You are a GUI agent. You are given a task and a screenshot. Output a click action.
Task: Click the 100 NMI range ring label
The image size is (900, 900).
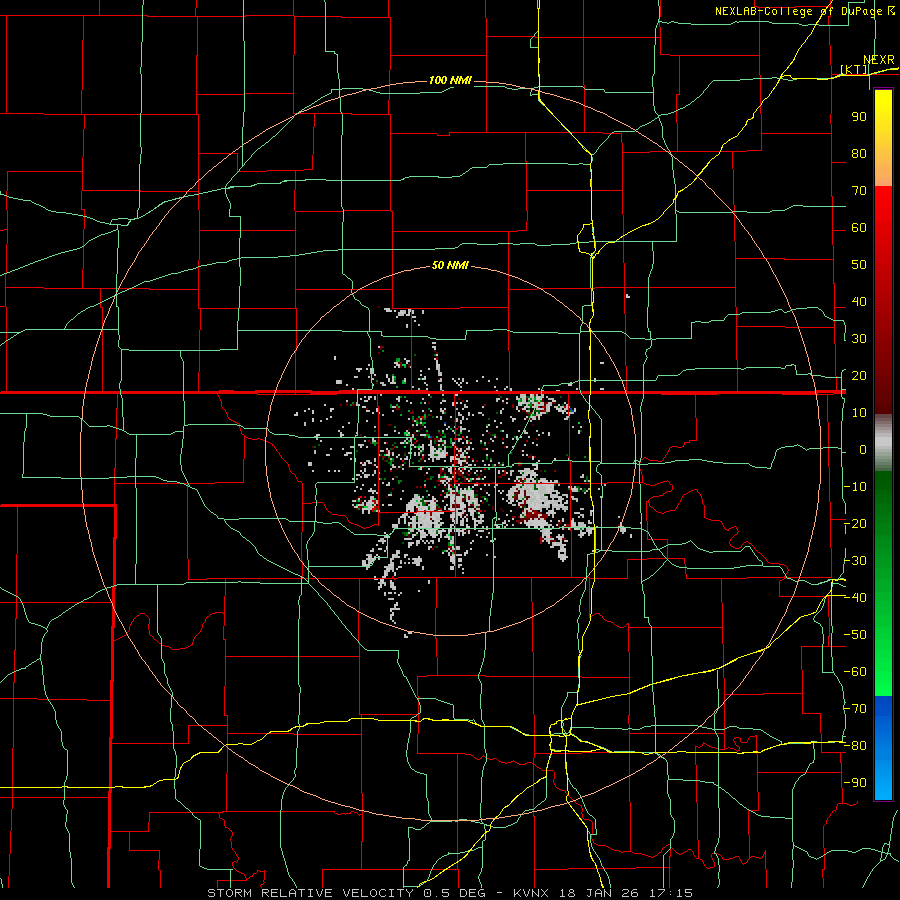(450, 80)
